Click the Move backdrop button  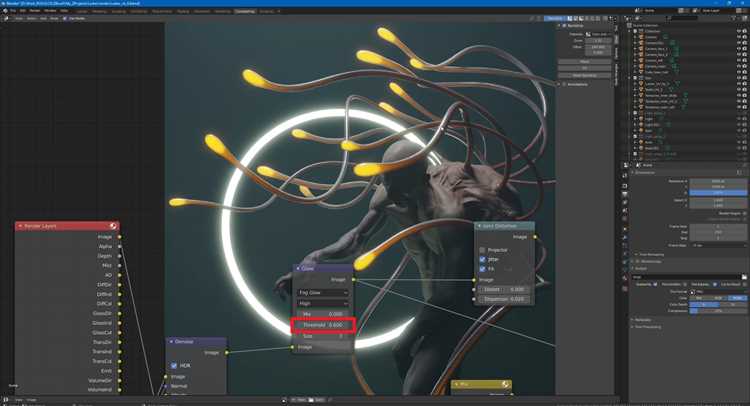585,62
